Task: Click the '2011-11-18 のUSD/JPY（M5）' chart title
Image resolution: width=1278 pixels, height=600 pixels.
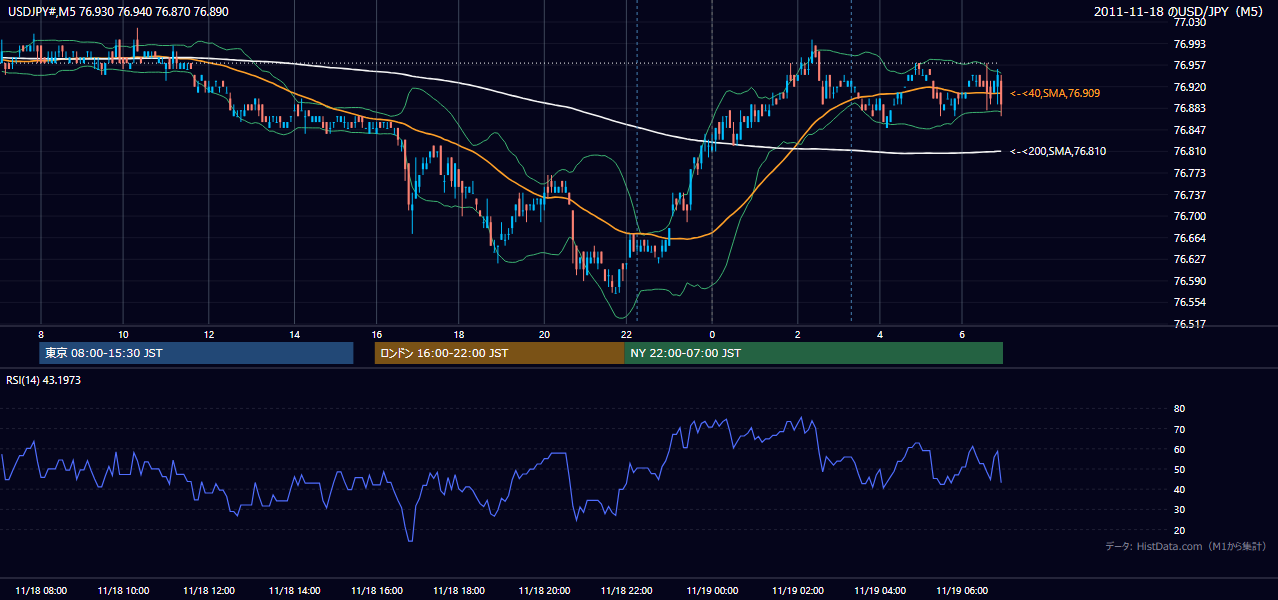Action: pos(1179,12)
